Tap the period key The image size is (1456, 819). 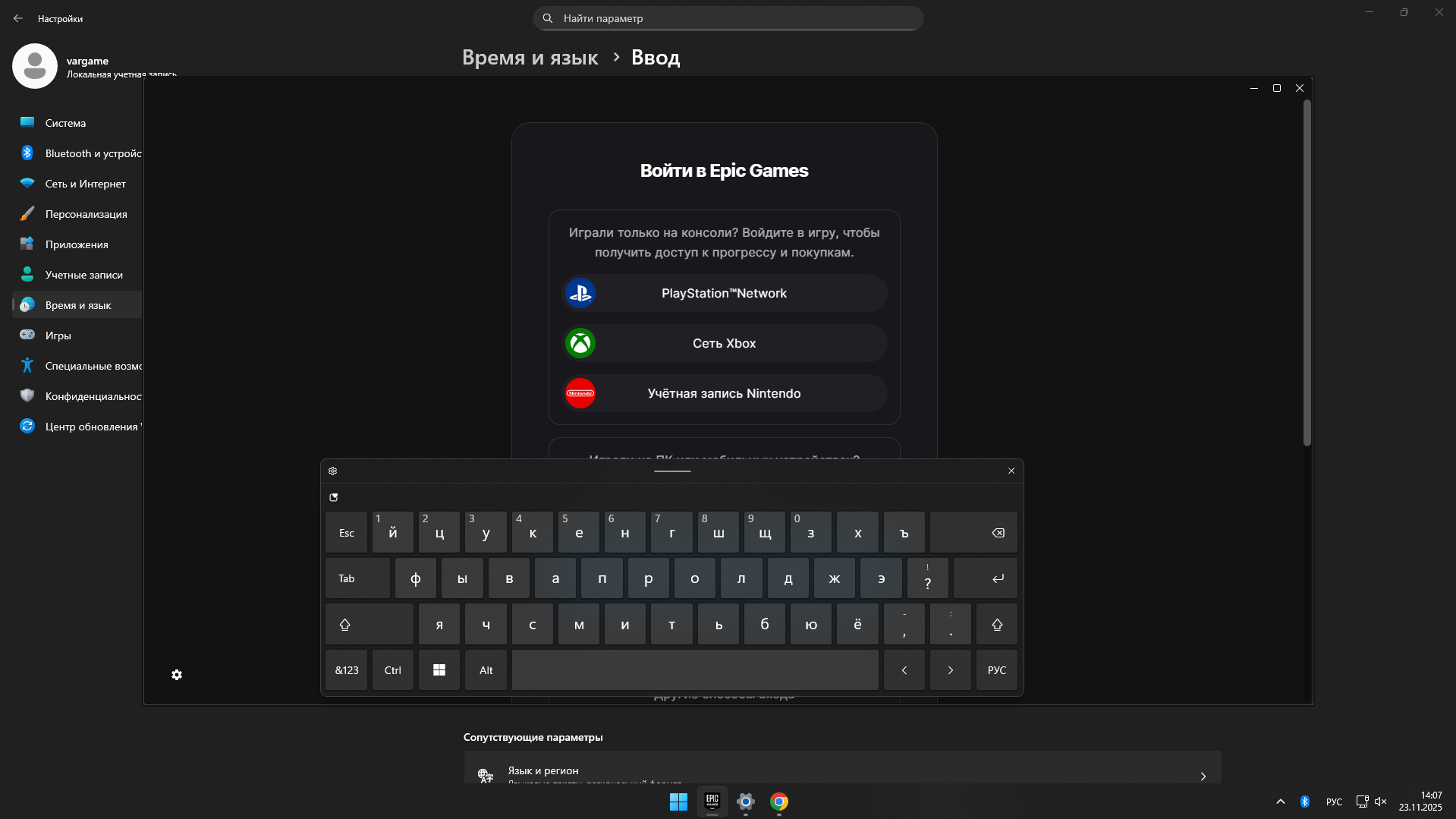[x=951, y=625]
